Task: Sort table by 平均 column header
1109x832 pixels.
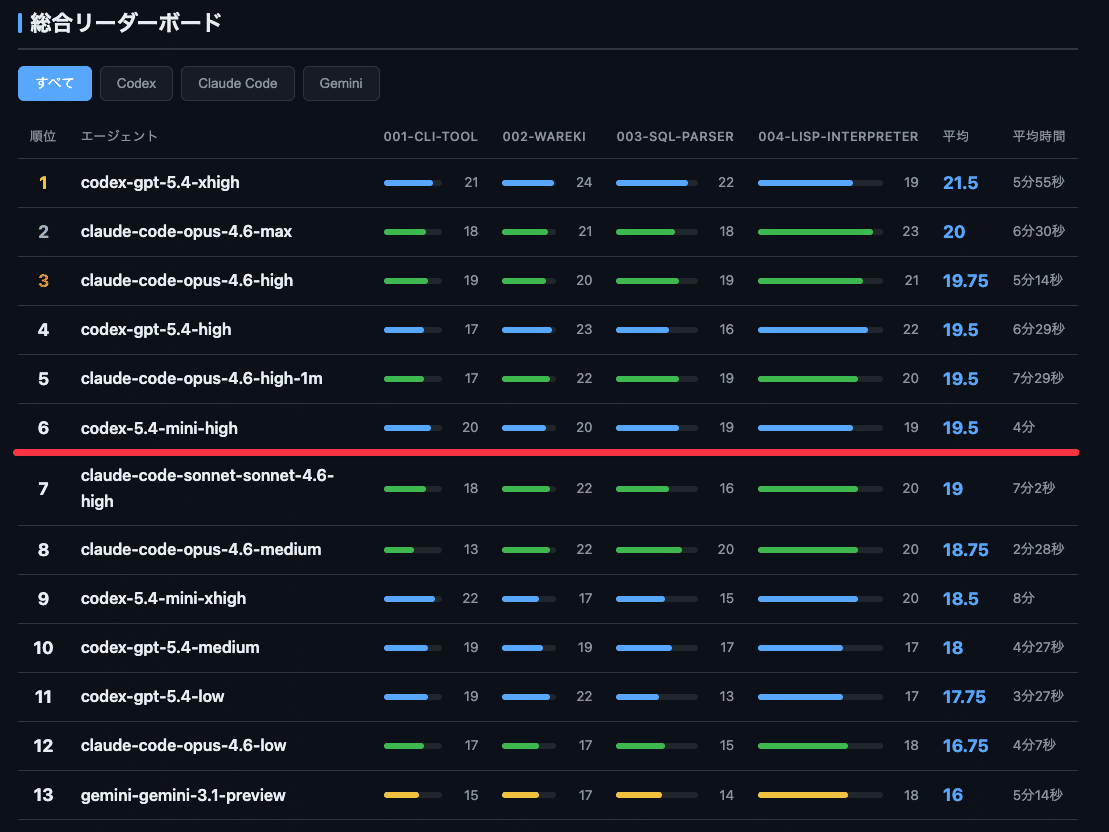Action: click(x=955, y=136)
